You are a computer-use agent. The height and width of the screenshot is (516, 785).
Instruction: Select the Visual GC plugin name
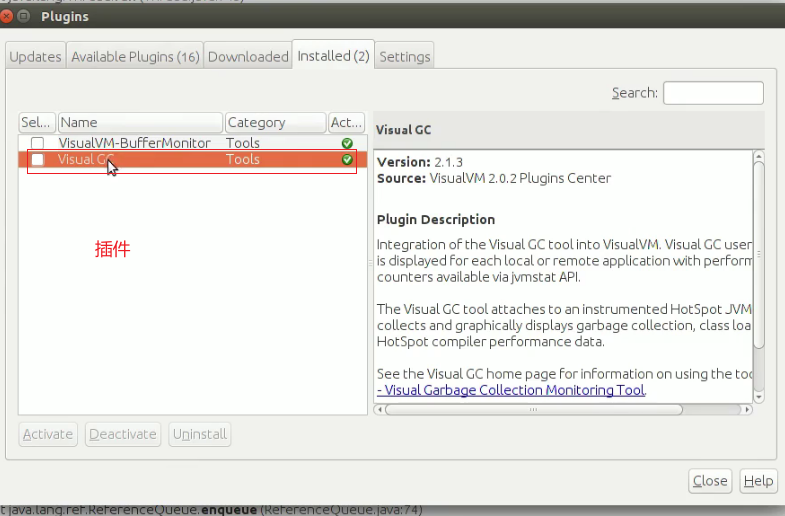coord(86,160)
